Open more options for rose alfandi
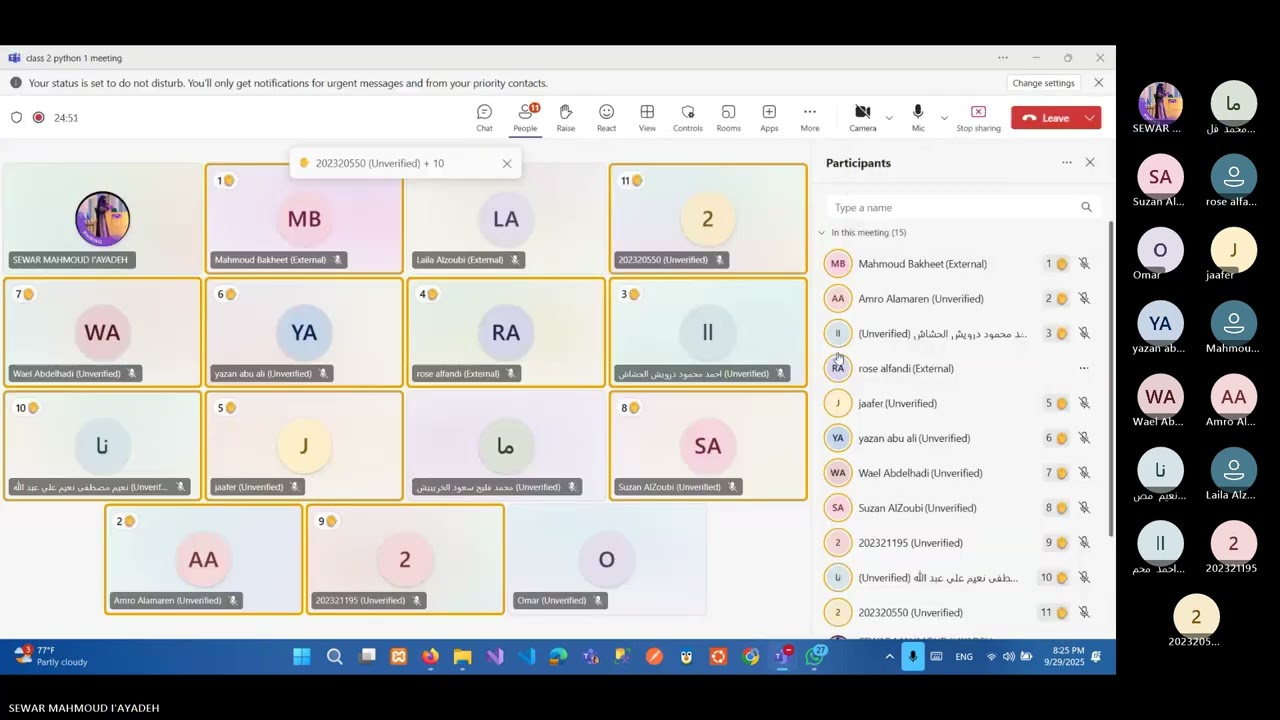Viewport: 1280px width, 720px height. tap(1083, 368)
